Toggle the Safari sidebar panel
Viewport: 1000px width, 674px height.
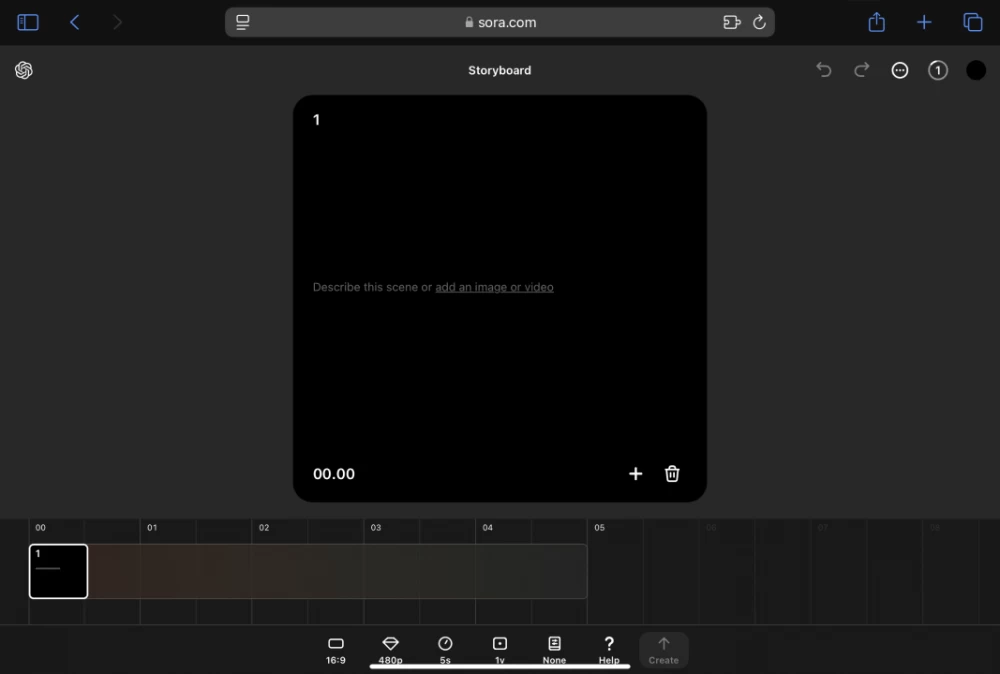pyautogui.click(x=27, y=21)
